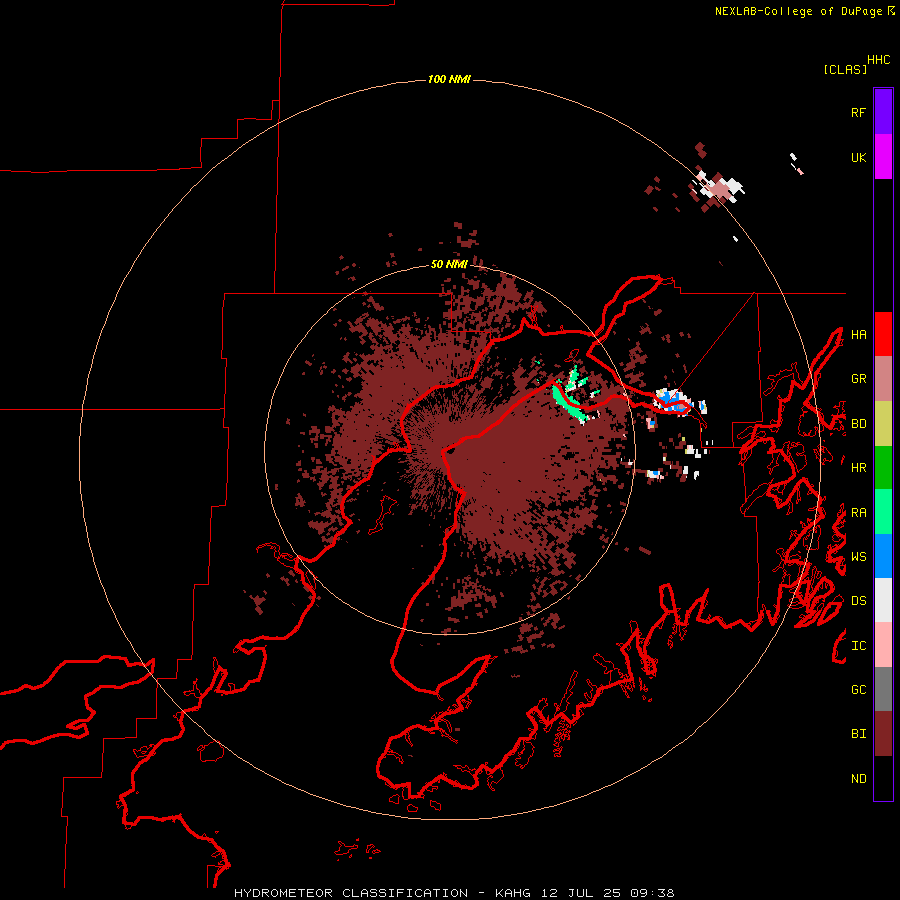900x900 pixels.
Task: Click the 12 JUL 25 date text
Action: (x=583, y=893)
